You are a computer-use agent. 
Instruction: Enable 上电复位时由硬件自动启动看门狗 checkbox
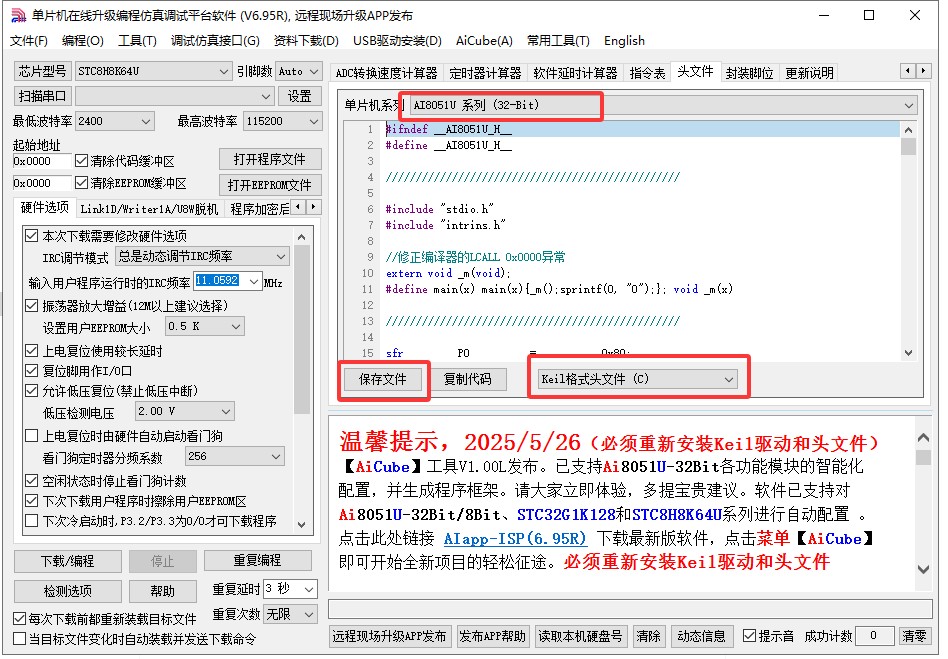point(31,436)
